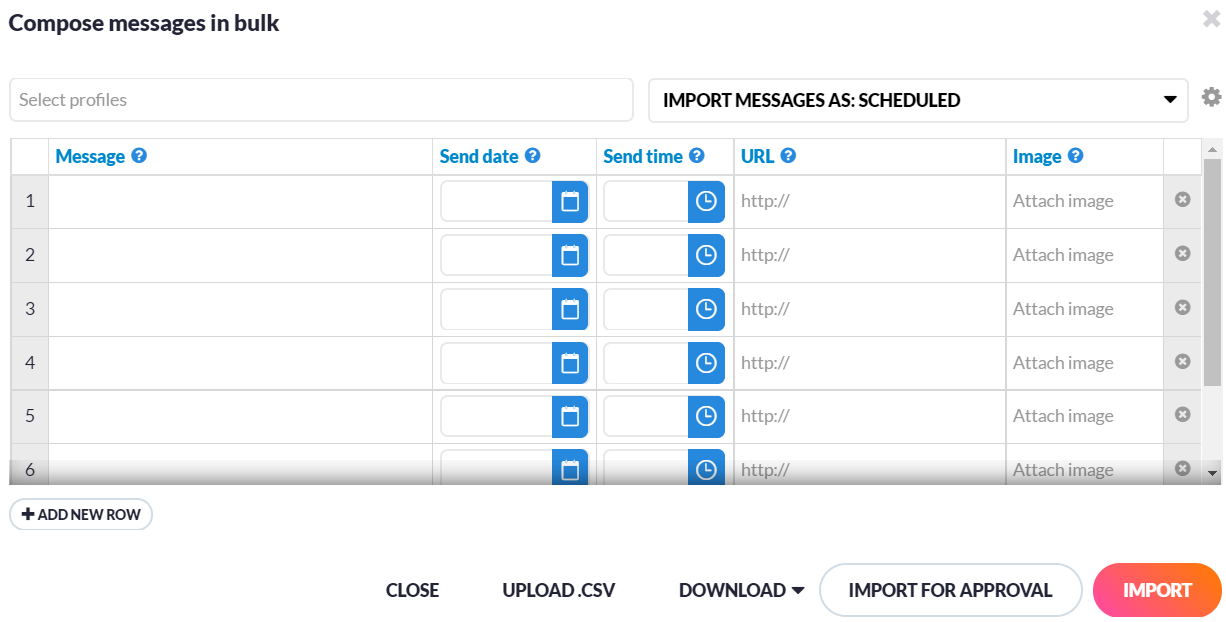1226x622 pixels.
Task: Select row number 1 header
Action: coord(30,202)
